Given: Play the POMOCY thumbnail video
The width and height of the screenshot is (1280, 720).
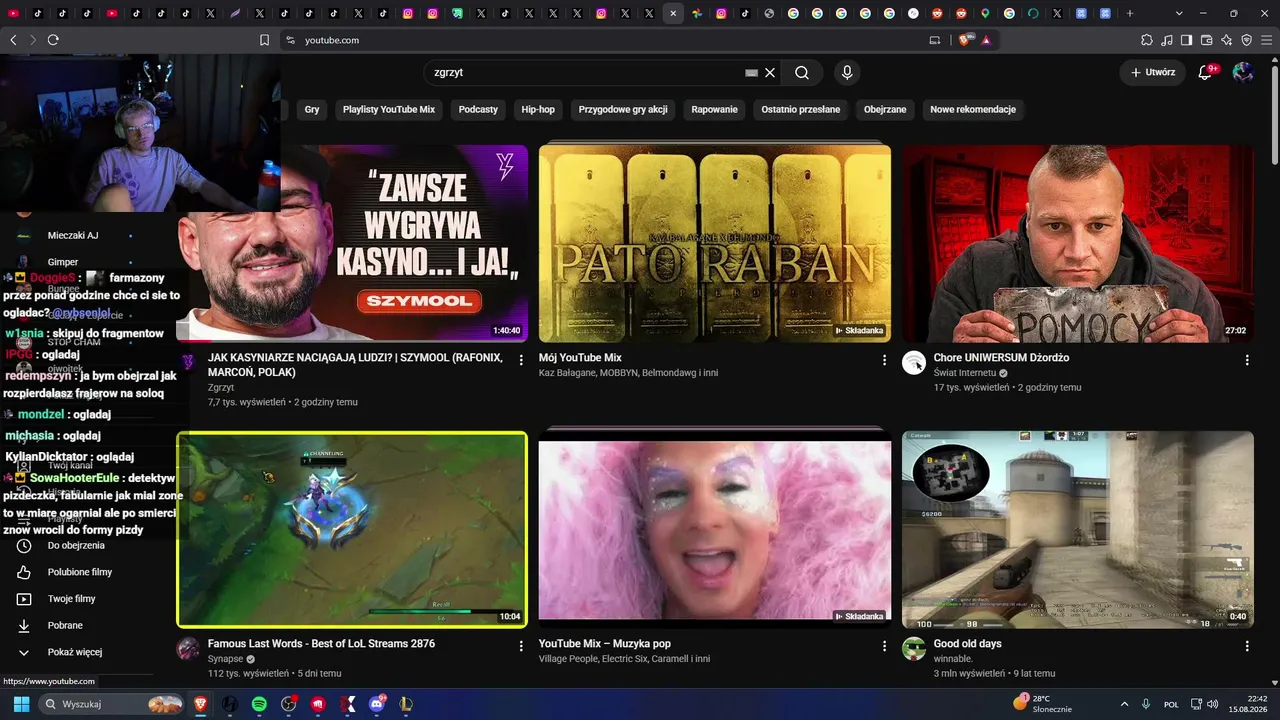Looking at the screenshot, I should pos(1078,243).
